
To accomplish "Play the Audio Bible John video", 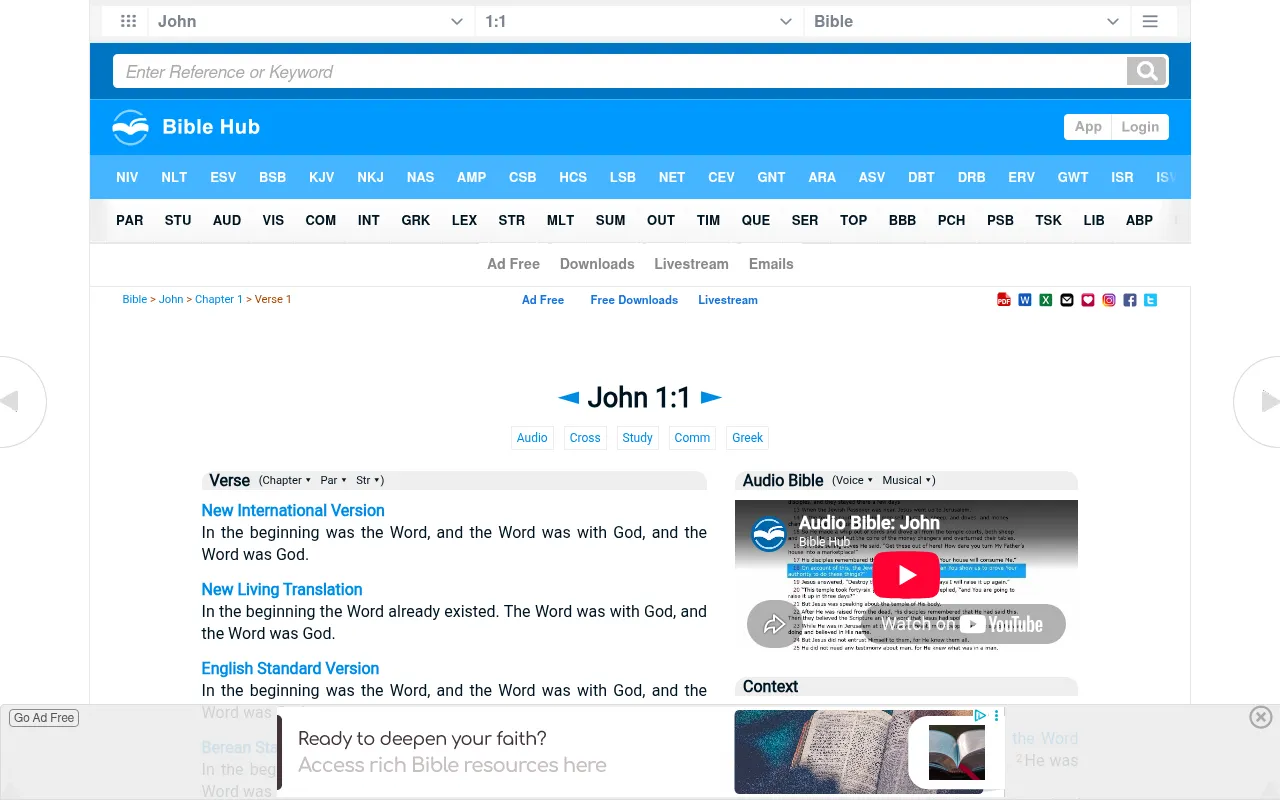I will (x=906, y=575).
